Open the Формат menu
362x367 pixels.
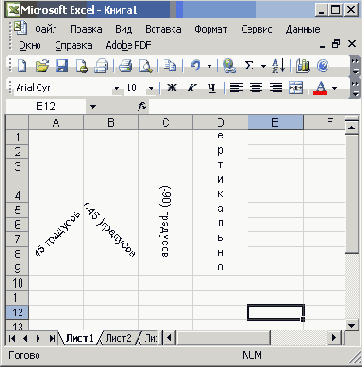(211, 29)
